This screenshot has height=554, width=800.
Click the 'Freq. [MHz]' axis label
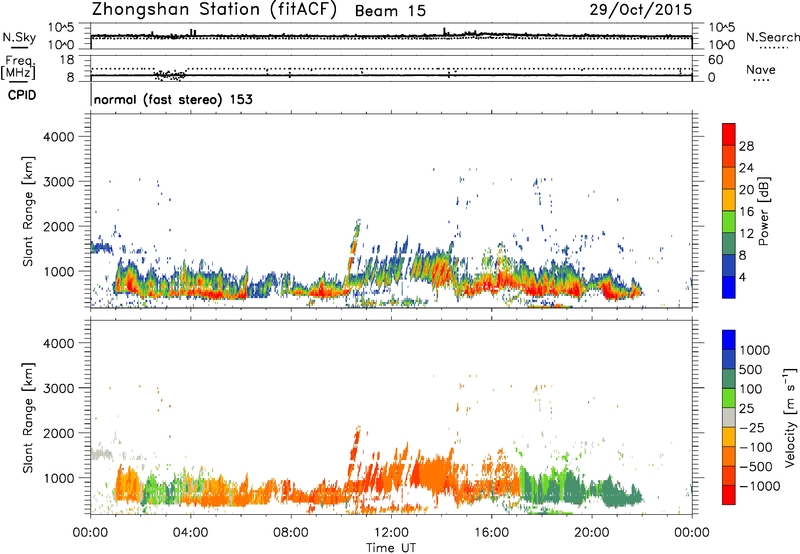(19, 67)
